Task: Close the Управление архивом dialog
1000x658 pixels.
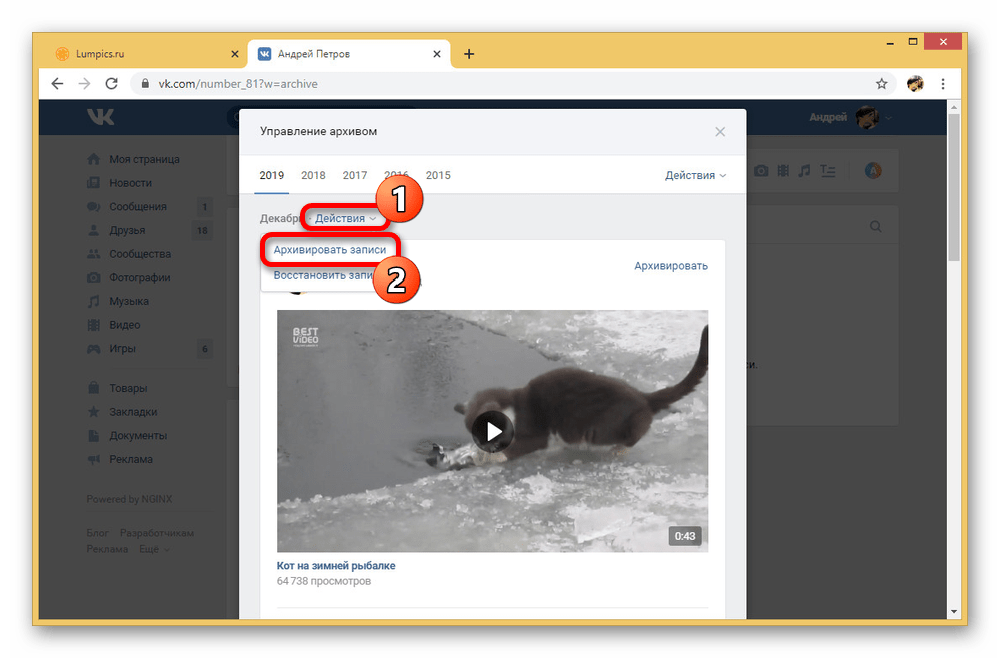Action: pyautogui.click(x=720, y=132)
